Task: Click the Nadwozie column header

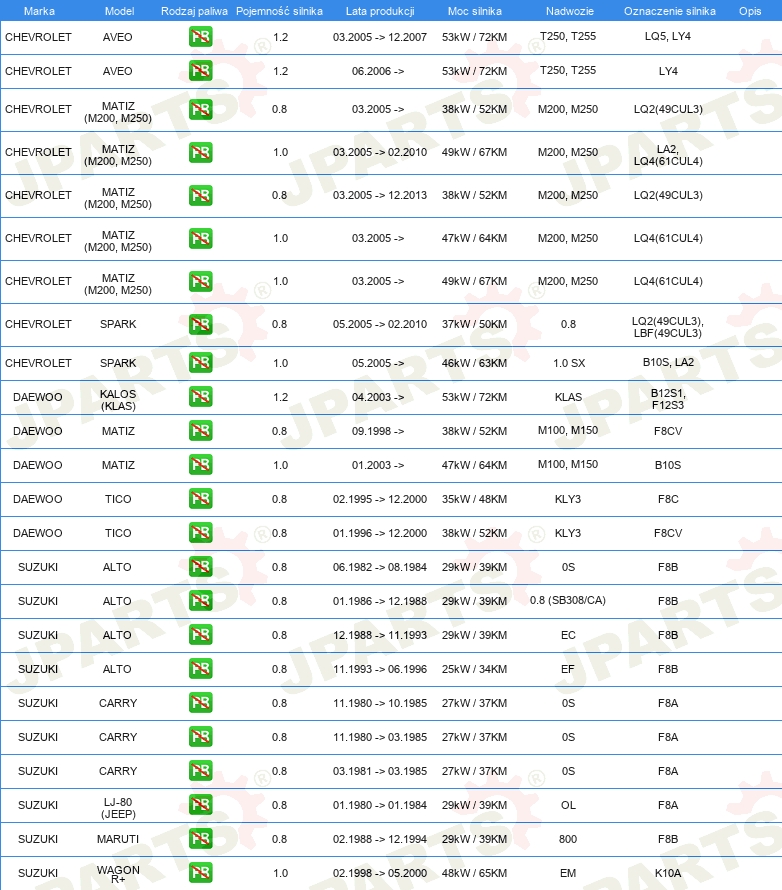Action: [x=570, y=11]
